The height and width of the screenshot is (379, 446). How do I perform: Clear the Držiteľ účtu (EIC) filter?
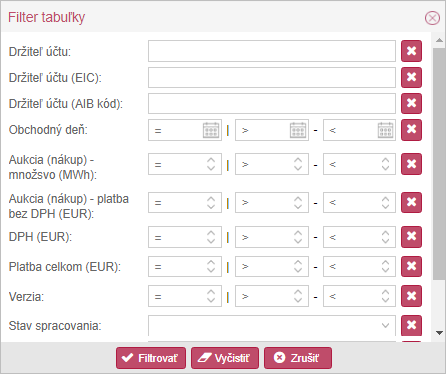[x=411, y=77]
